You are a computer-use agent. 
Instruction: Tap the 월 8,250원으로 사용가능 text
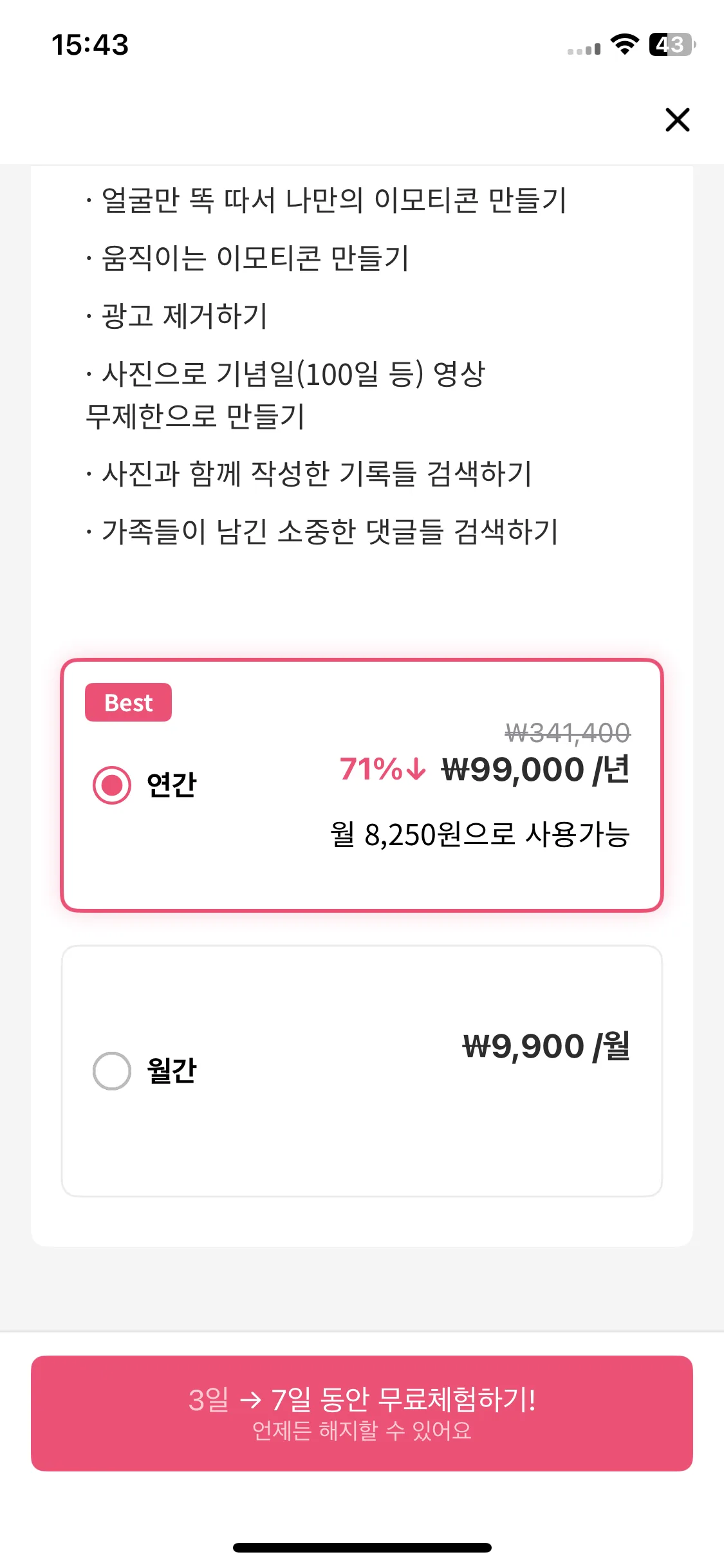pos(480,834)
